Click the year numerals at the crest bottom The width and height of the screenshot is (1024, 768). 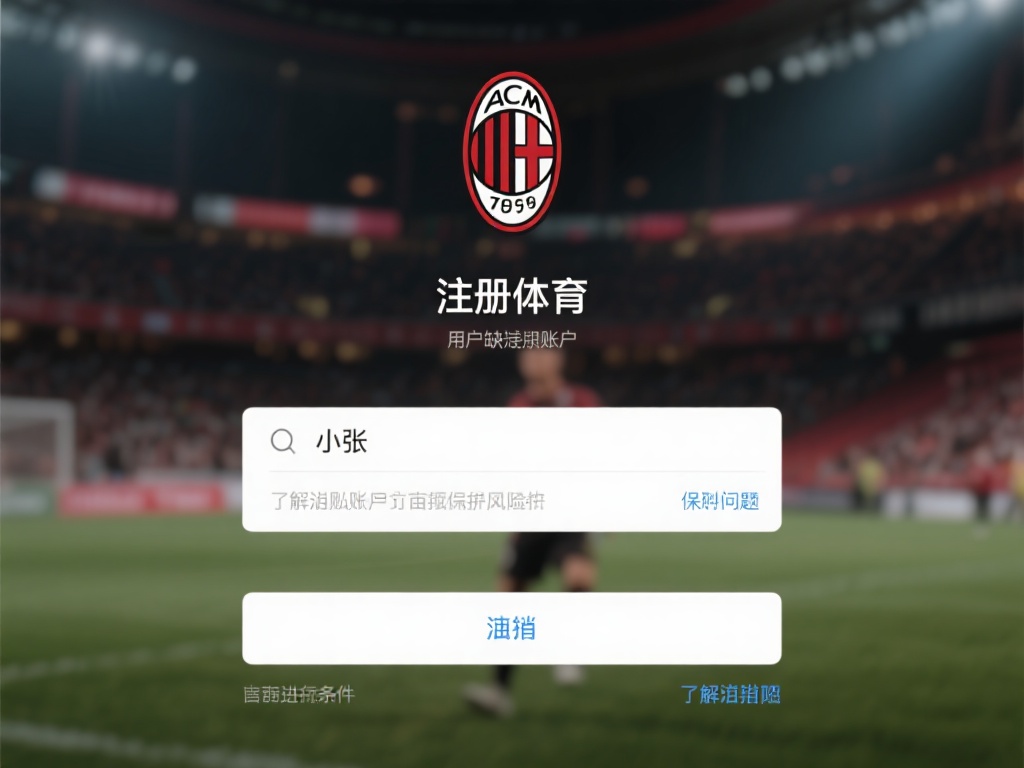point(513,204)
